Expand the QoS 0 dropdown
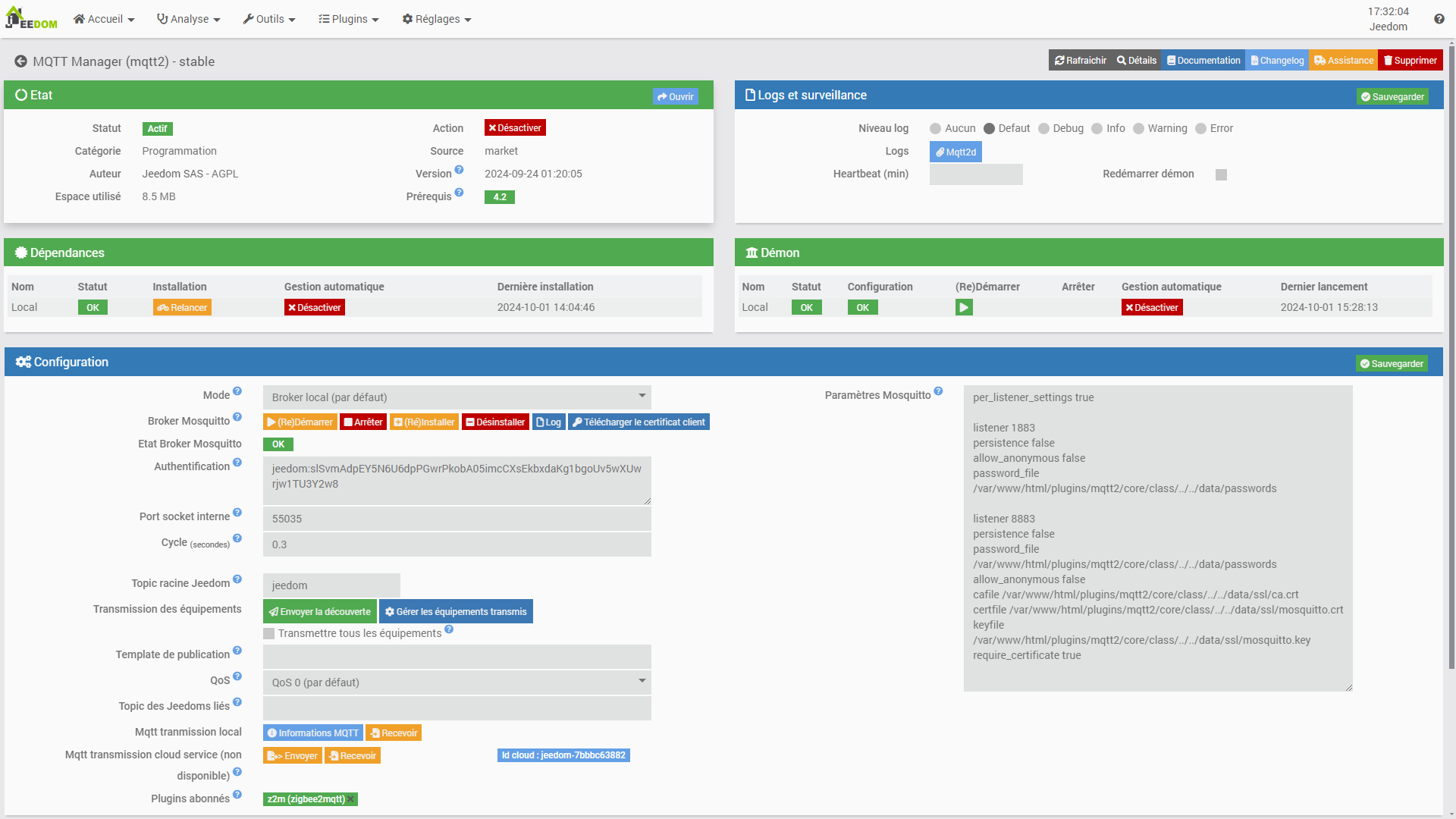The height and width of the screenshot is (819, 1456). pyautogui.click(x=457, y=682)
